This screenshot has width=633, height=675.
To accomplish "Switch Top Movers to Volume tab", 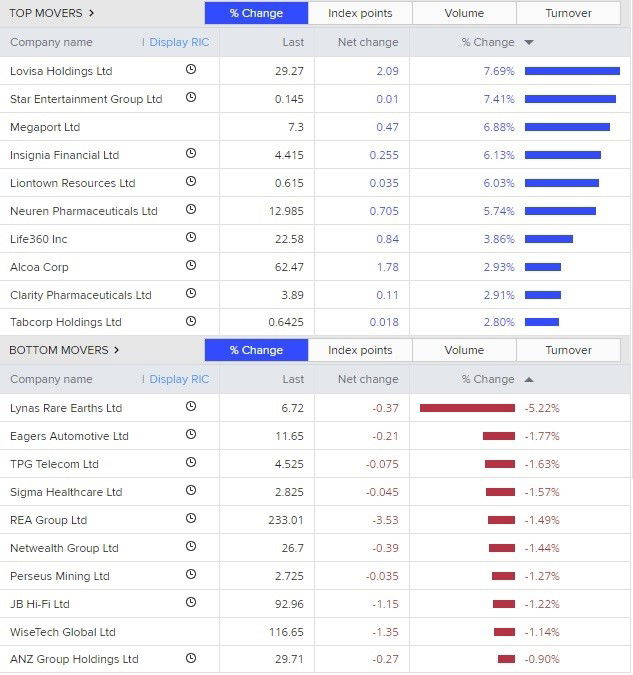I will point(464,13).
